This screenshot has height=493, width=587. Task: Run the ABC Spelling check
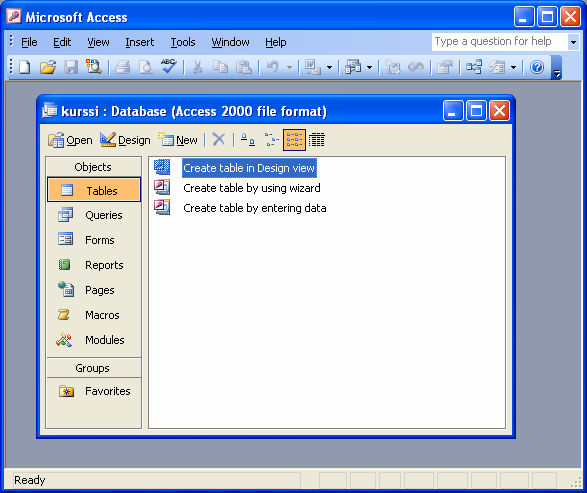(x=168, y=67)
